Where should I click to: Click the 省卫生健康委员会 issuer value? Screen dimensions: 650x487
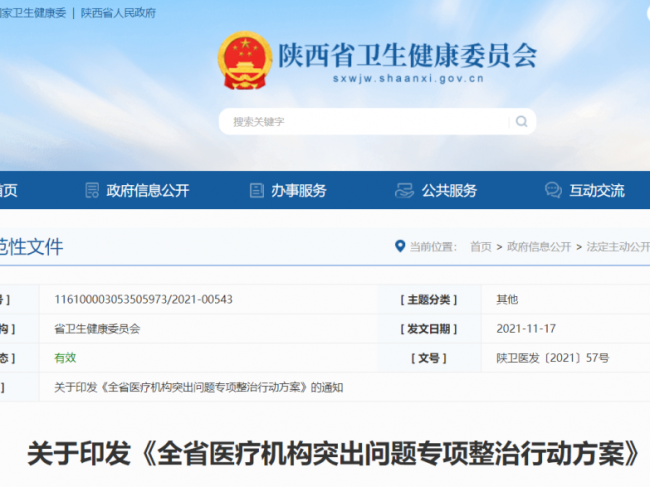(97, 329)
